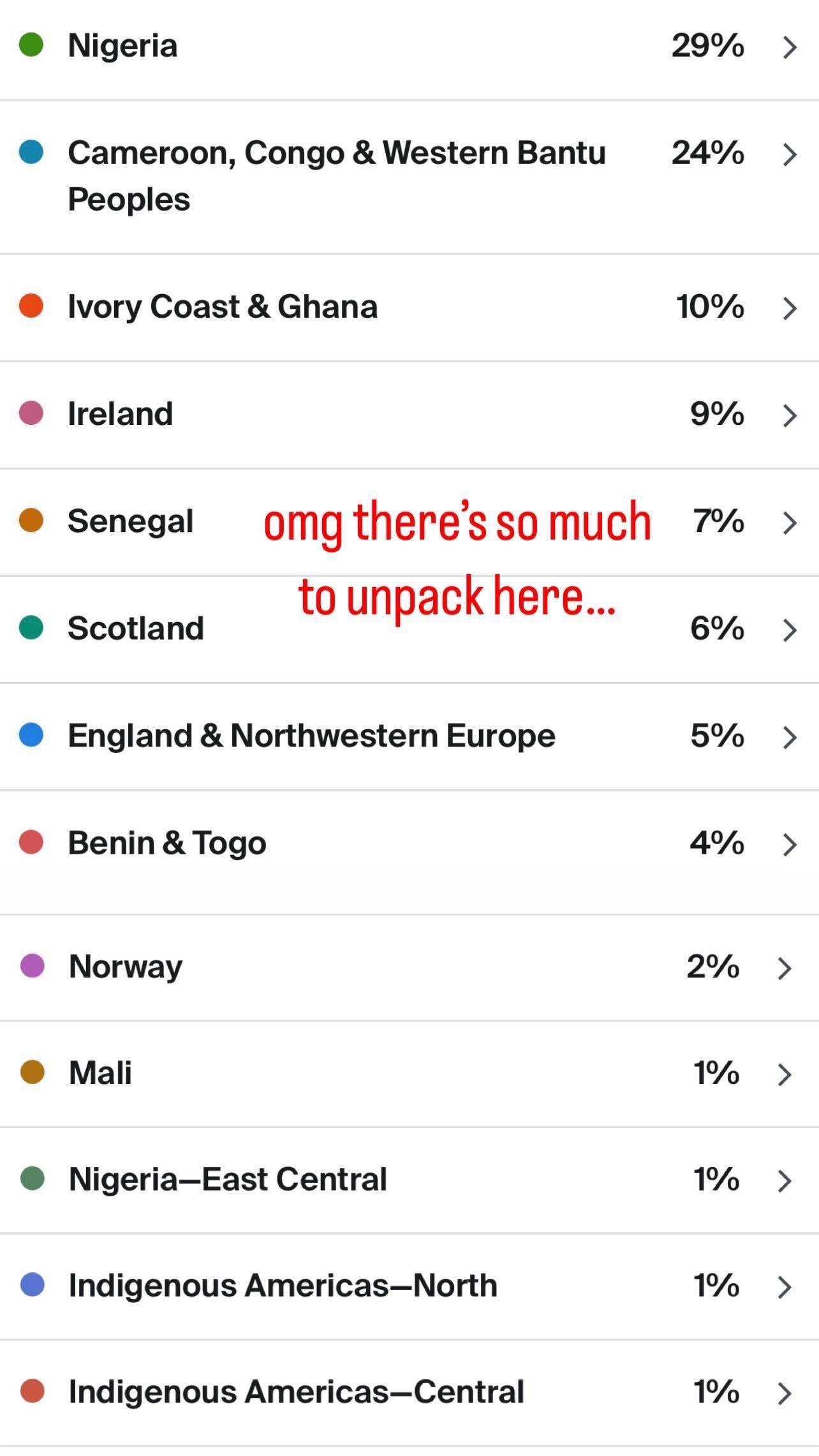Click the Scotland 6% chevron arrow
Viewport: 819px width, 1456px height.
(790, 630)
